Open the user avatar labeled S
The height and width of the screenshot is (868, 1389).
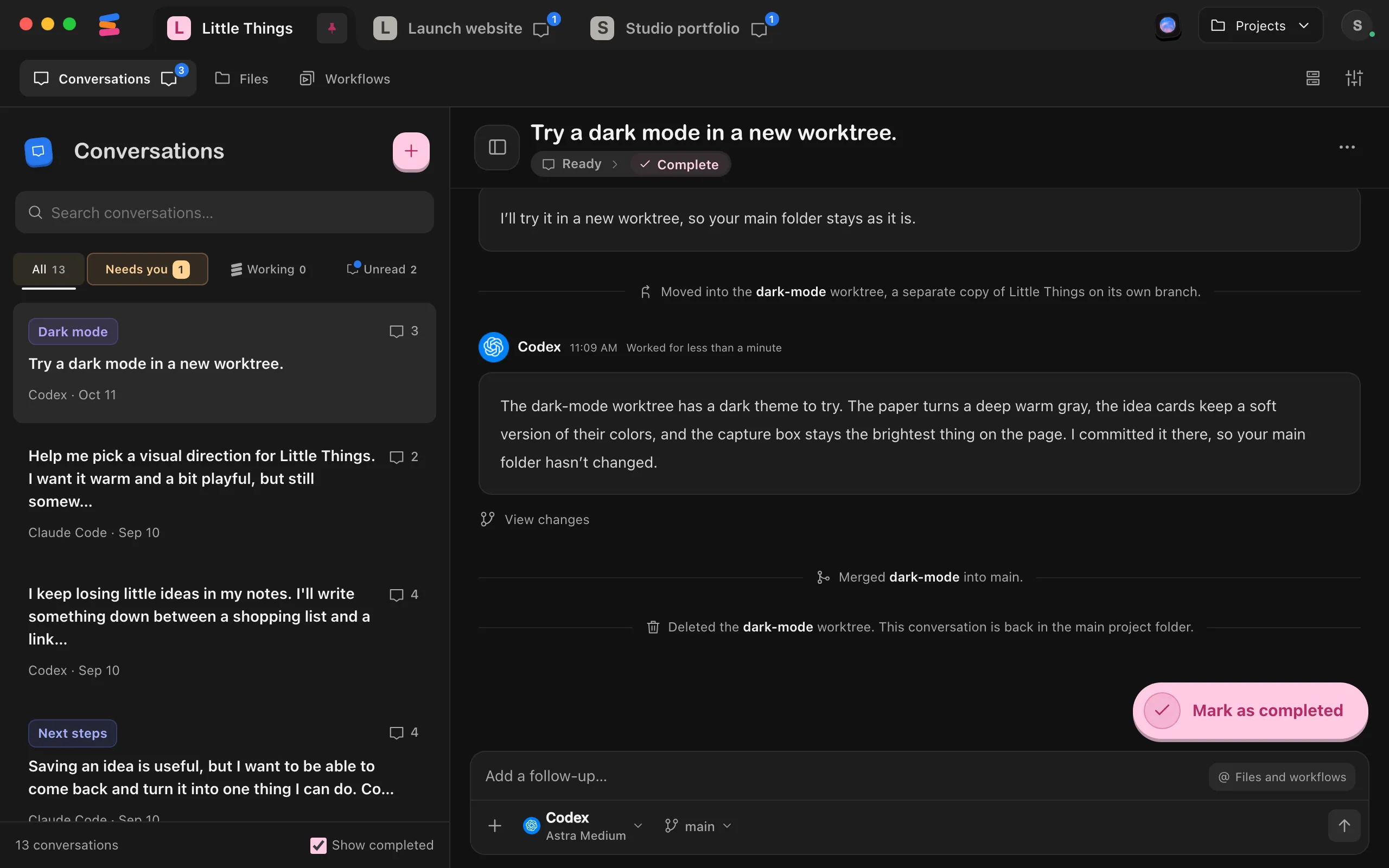coord(1357,26)
